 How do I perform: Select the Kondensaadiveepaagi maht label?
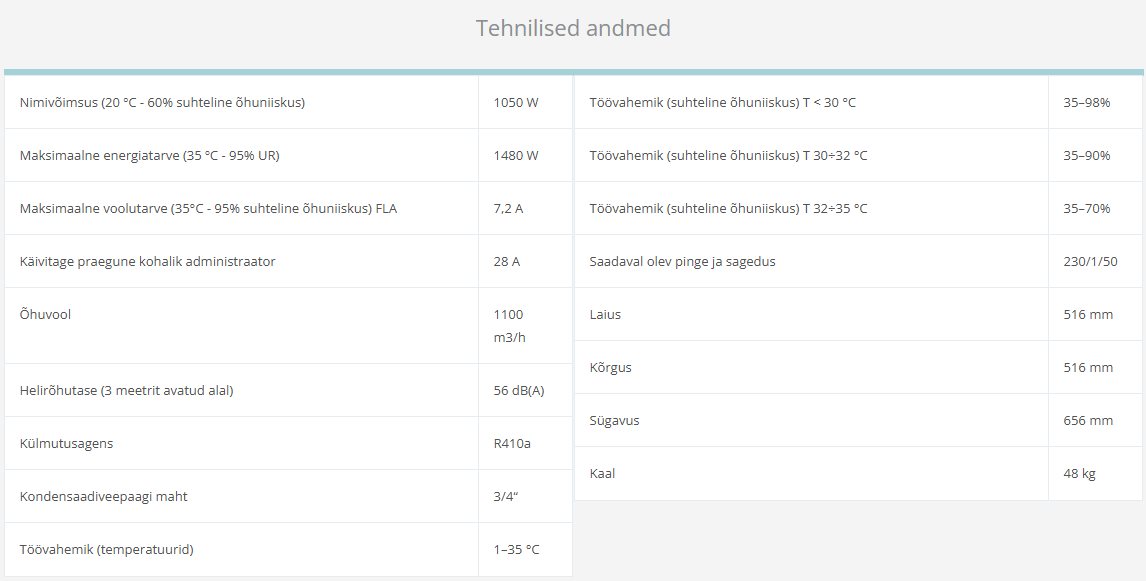pos(104,497)
